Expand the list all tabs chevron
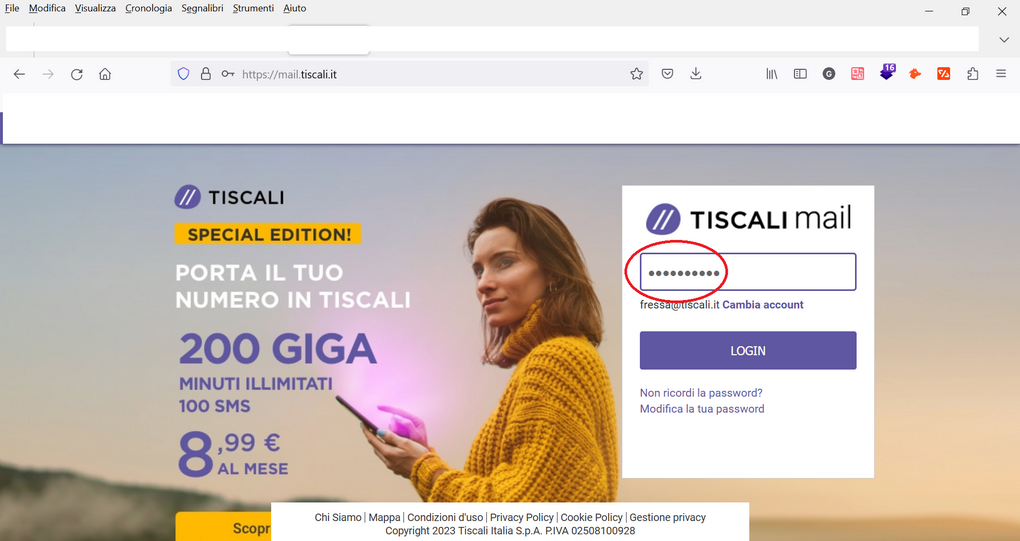The image size is (1020, 541). tap(1004, 40)
